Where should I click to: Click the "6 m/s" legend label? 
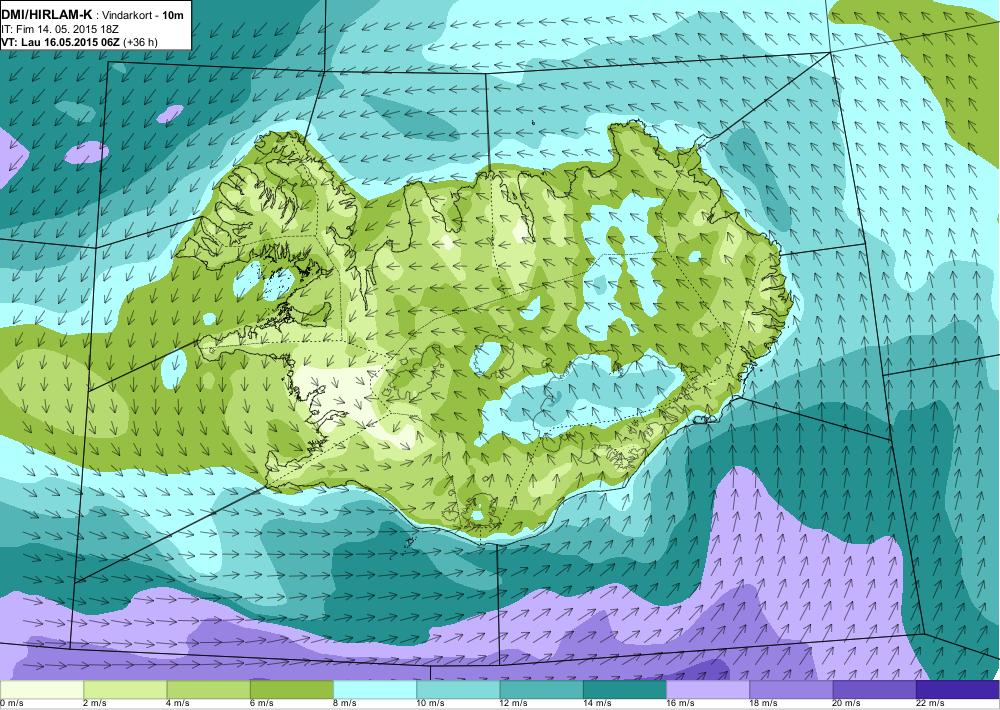tap(261, 703)
